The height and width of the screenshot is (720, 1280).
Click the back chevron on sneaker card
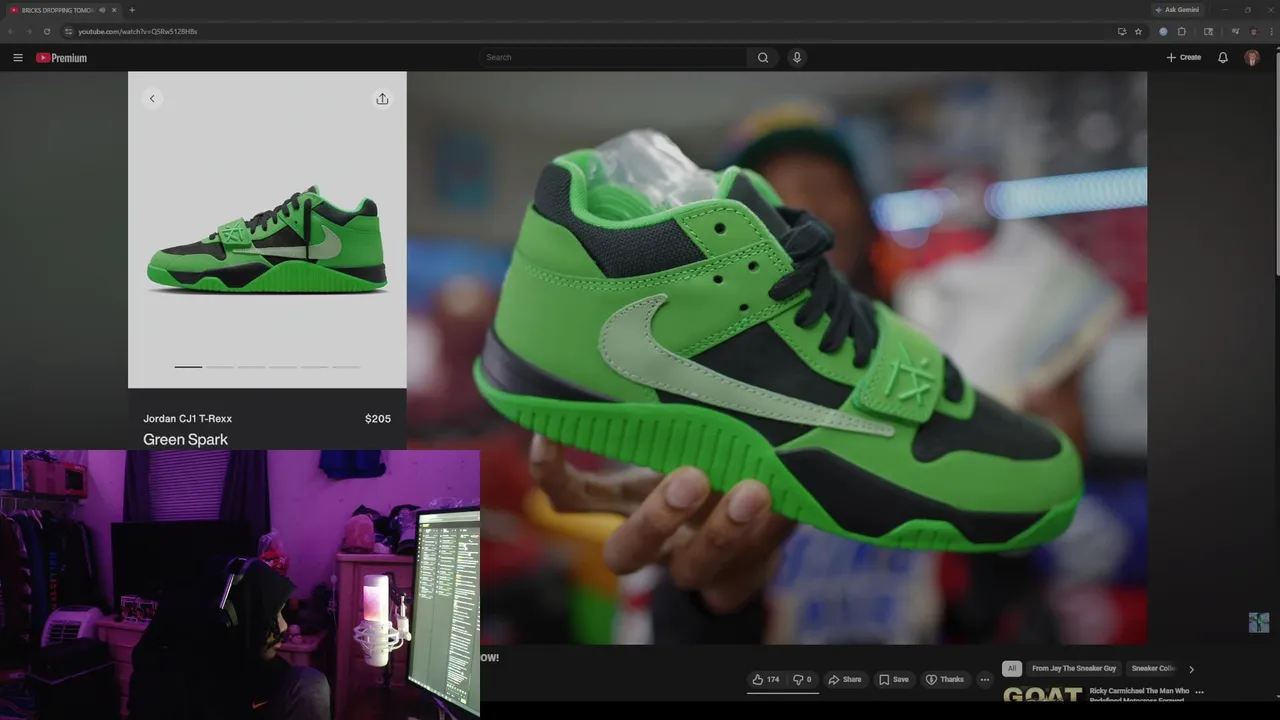[x=152, y=98]
